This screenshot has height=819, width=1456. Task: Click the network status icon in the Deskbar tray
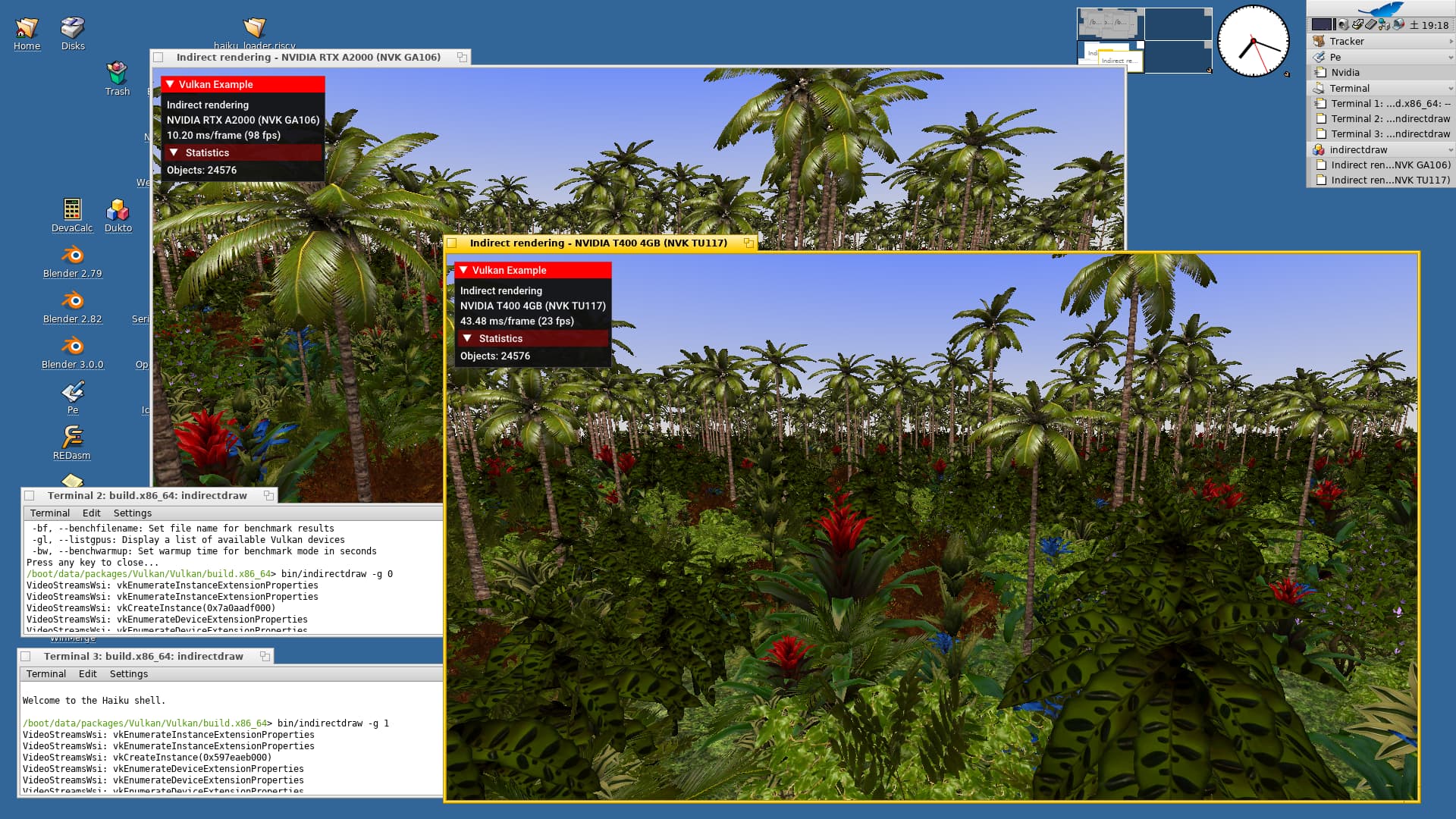coord(1385,25)
